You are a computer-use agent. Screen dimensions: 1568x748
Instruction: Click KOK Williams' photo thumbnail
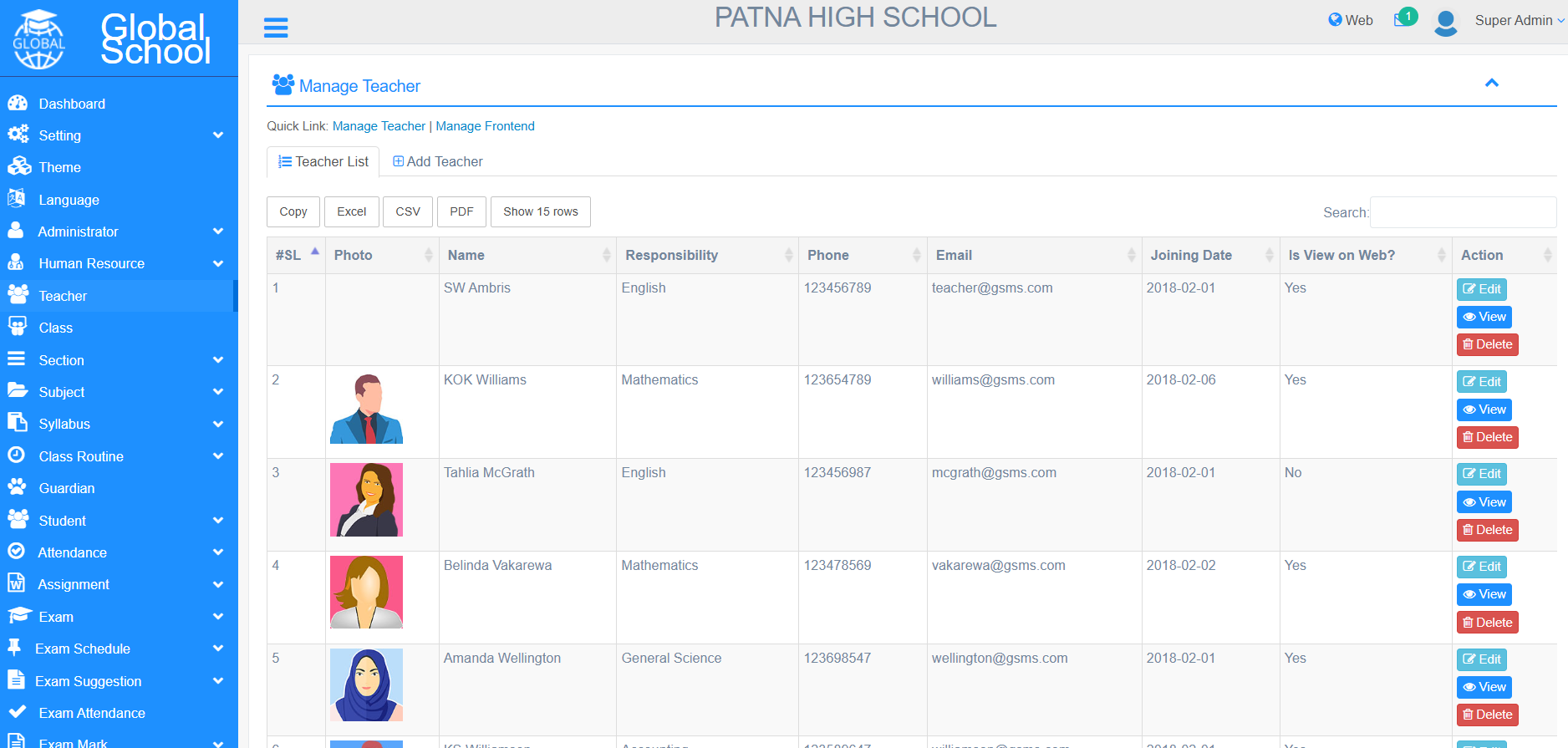pyautogui.click(x=366, y=408)
